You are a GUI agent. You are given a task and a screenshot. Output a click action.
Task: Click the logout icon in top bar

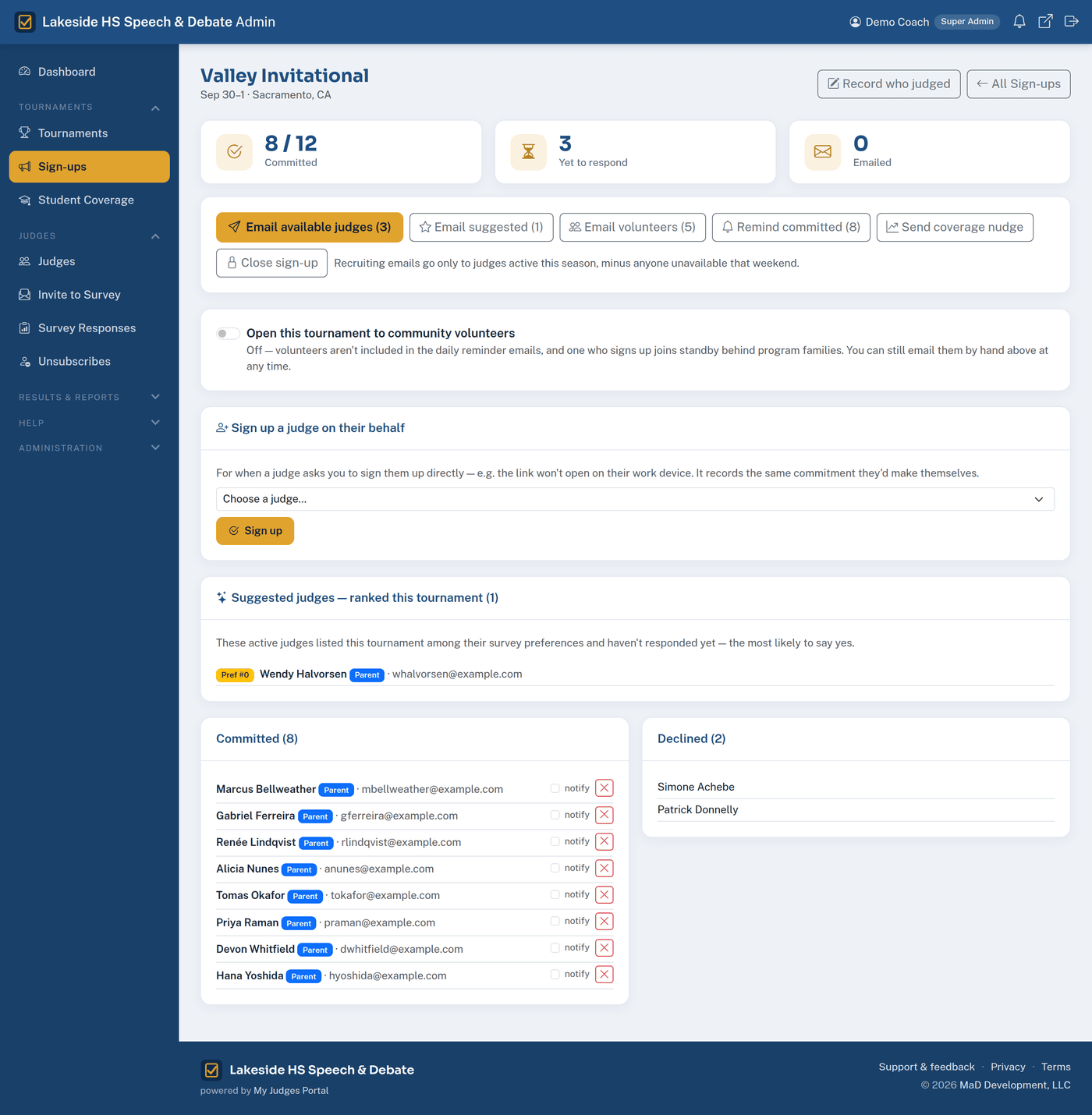1072,22
